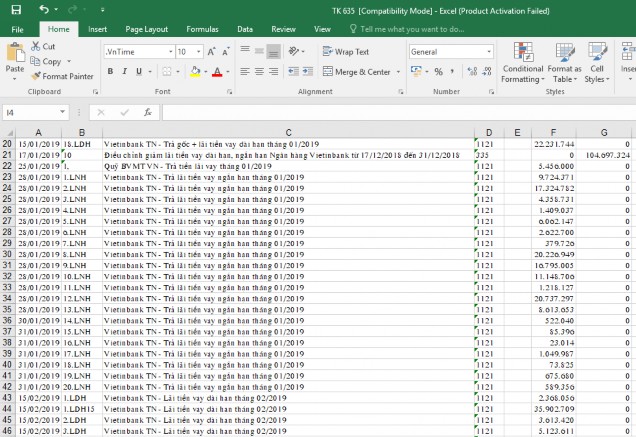Click the Cut scissors icon
The width and height of the screenshot is (636, 437).
(x=36, y=46)
